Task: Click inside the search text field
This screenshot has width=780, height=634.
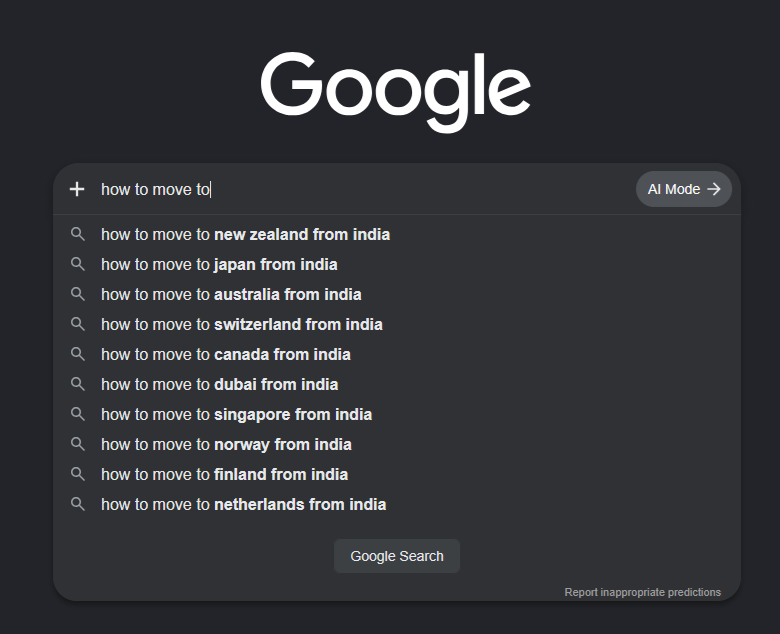Action: coord(366,189)
